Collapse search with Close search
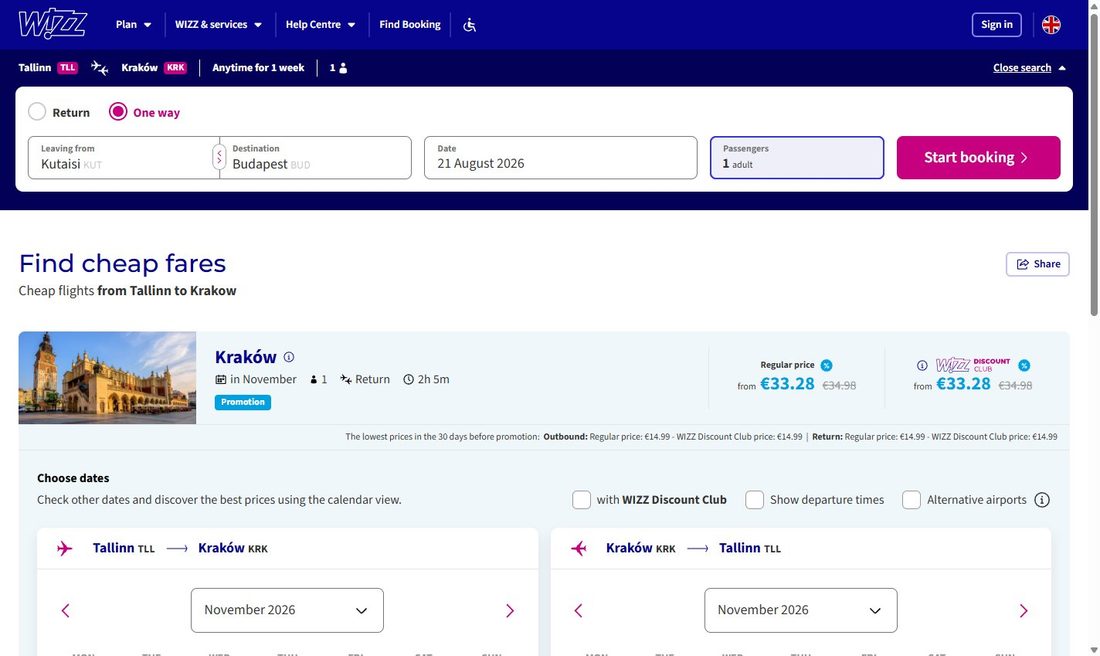This screenshot has height=656, width=1100. pyautogui.click(x=1029, y=68)
